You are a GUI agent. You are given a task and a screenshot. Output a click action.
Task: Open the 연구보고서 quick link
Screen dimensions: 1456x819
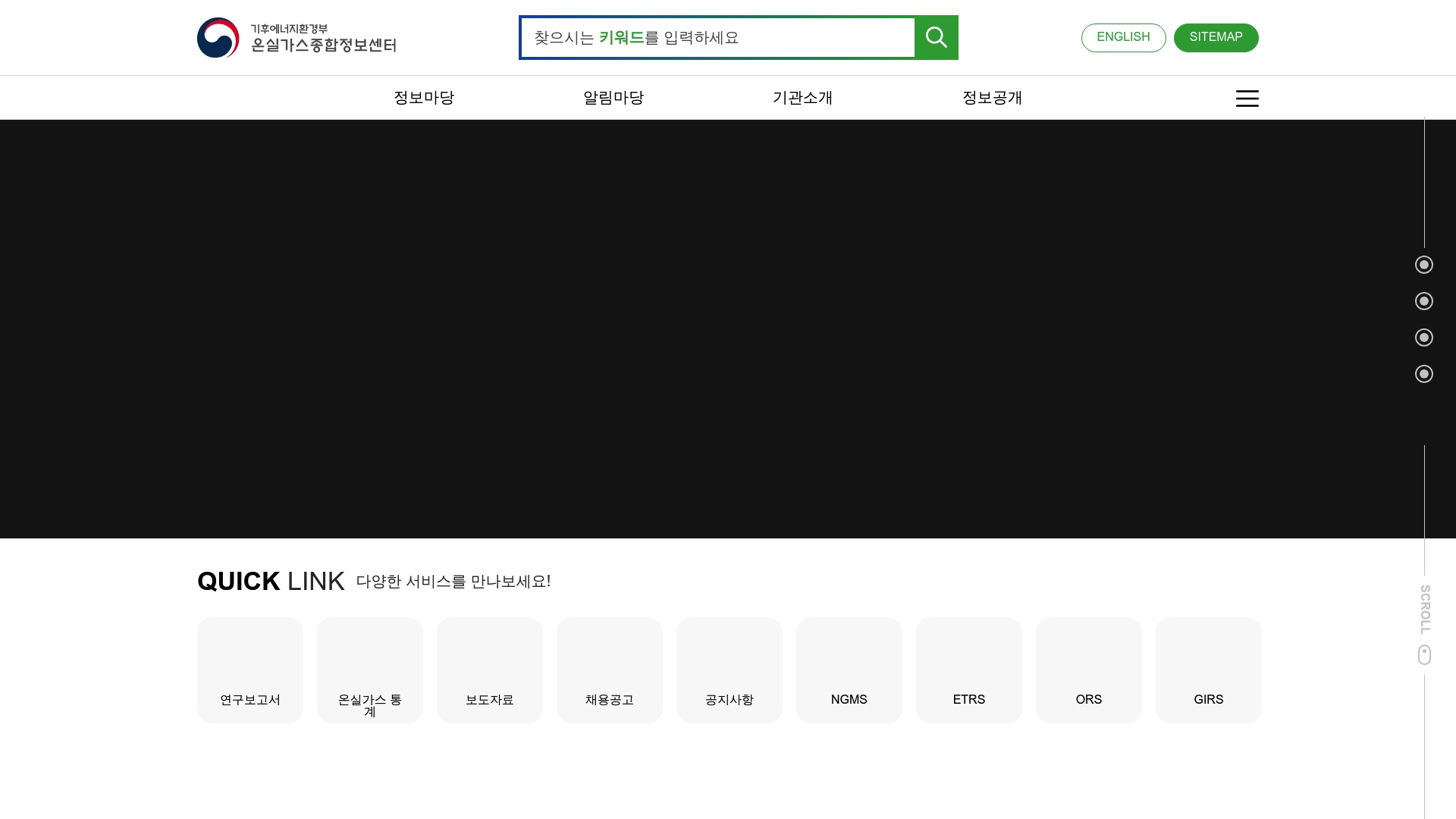tap(249, 670)
